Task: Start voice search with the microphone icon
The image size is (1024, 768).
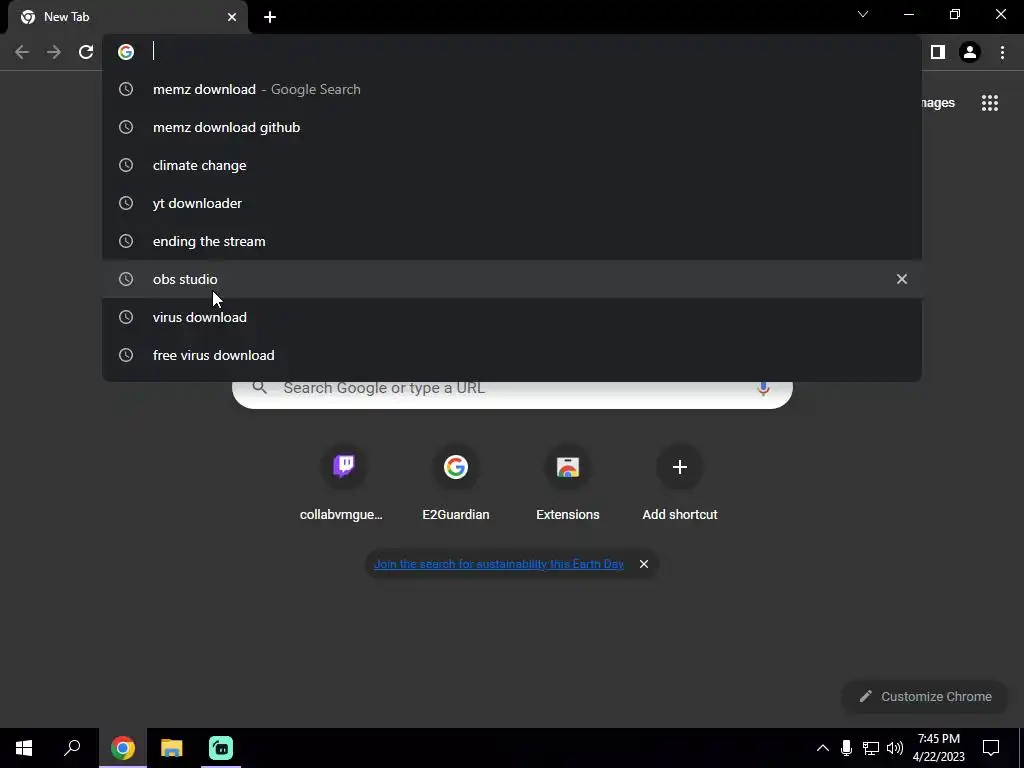Action: (x=763, y=388)
